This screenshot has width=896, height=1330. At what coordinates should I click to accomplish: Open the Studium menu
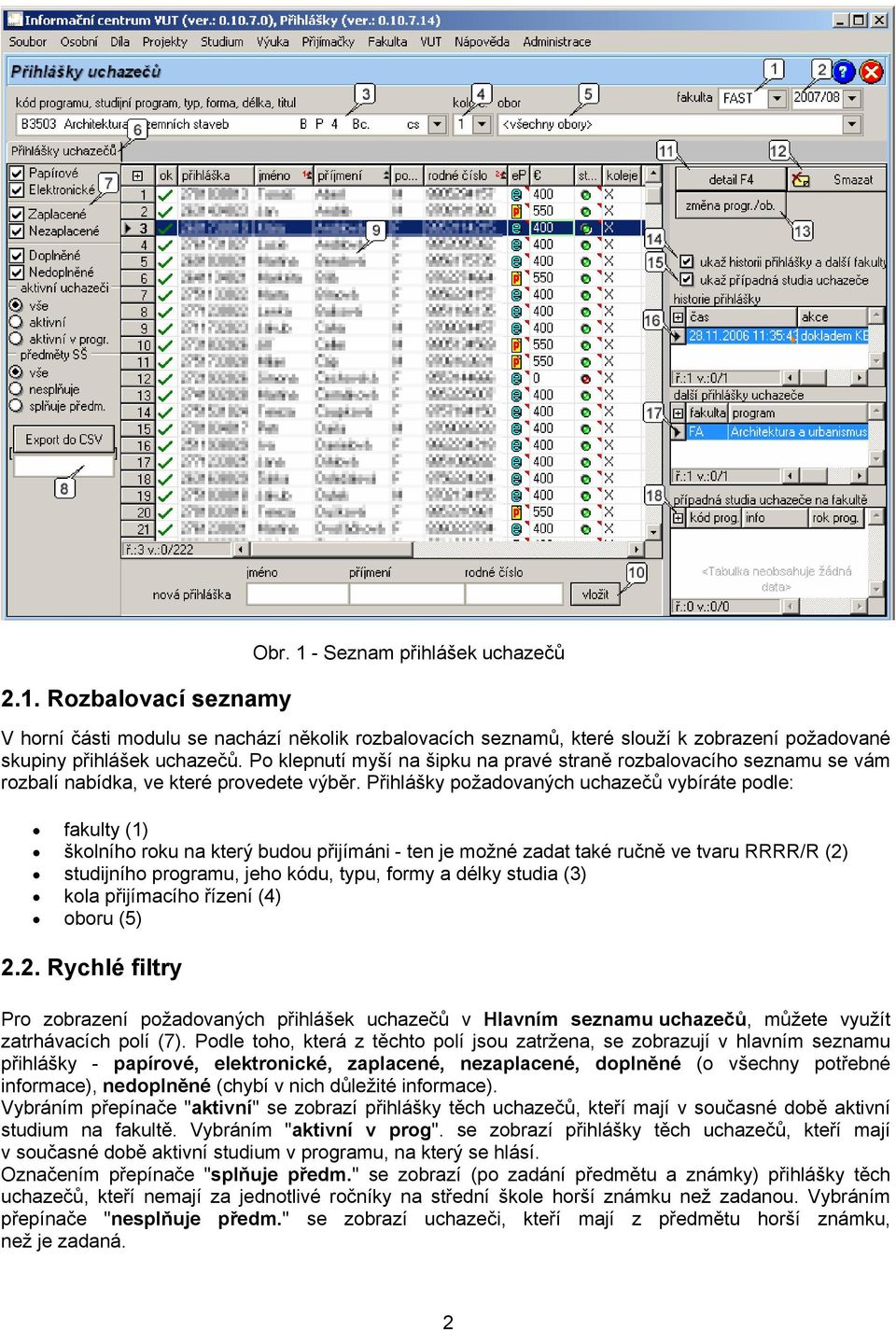[x=222, y=42]
